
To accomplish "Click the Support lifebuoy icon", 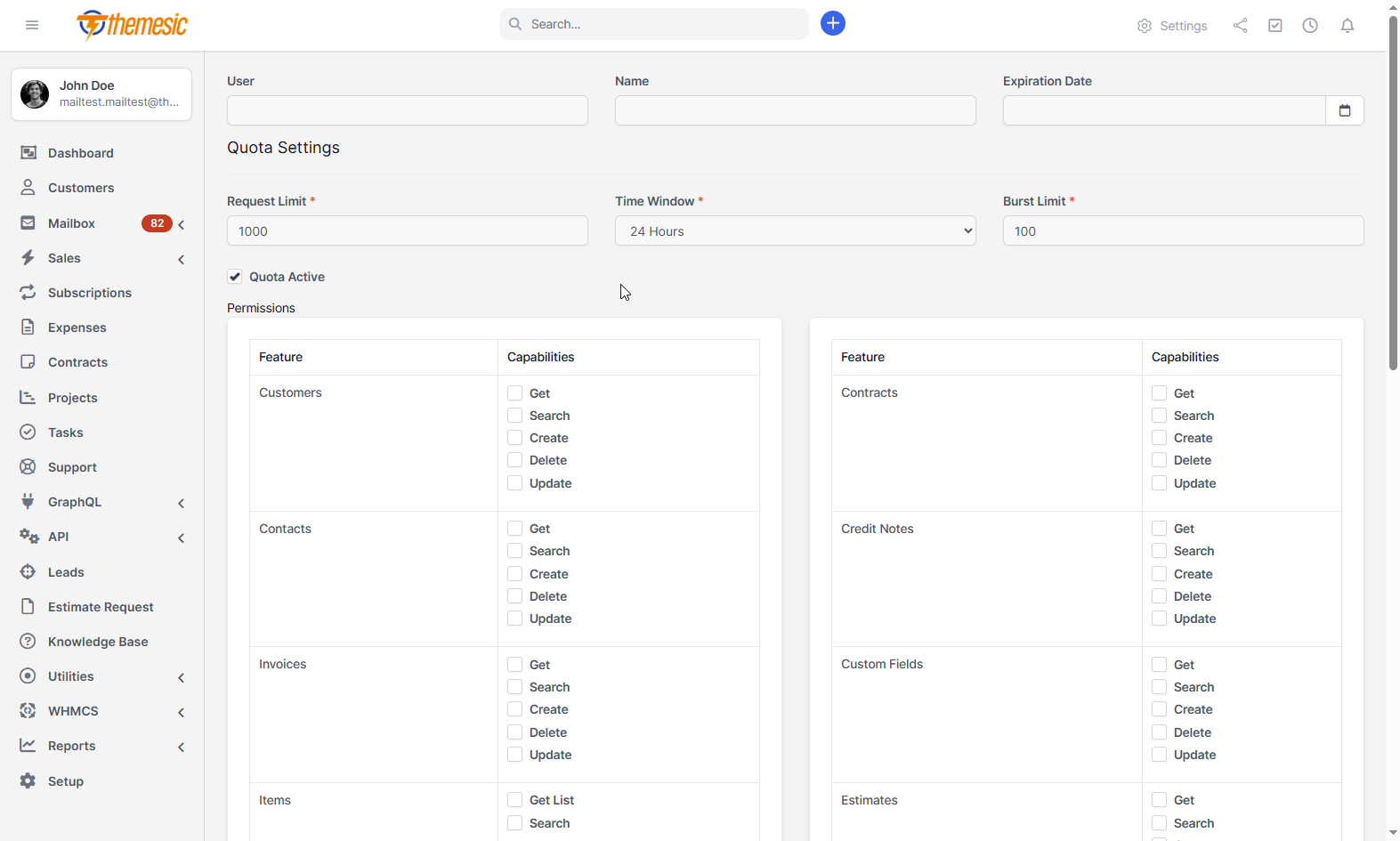I will pos(28,466).
